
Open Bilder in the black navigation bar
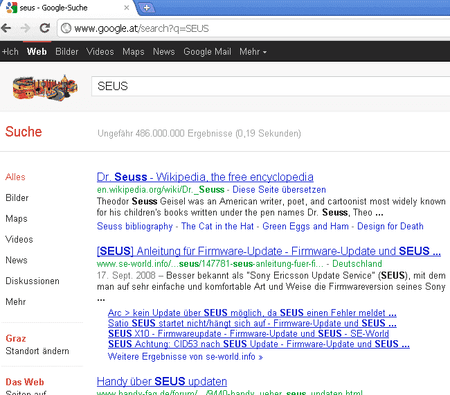point(67,52)
